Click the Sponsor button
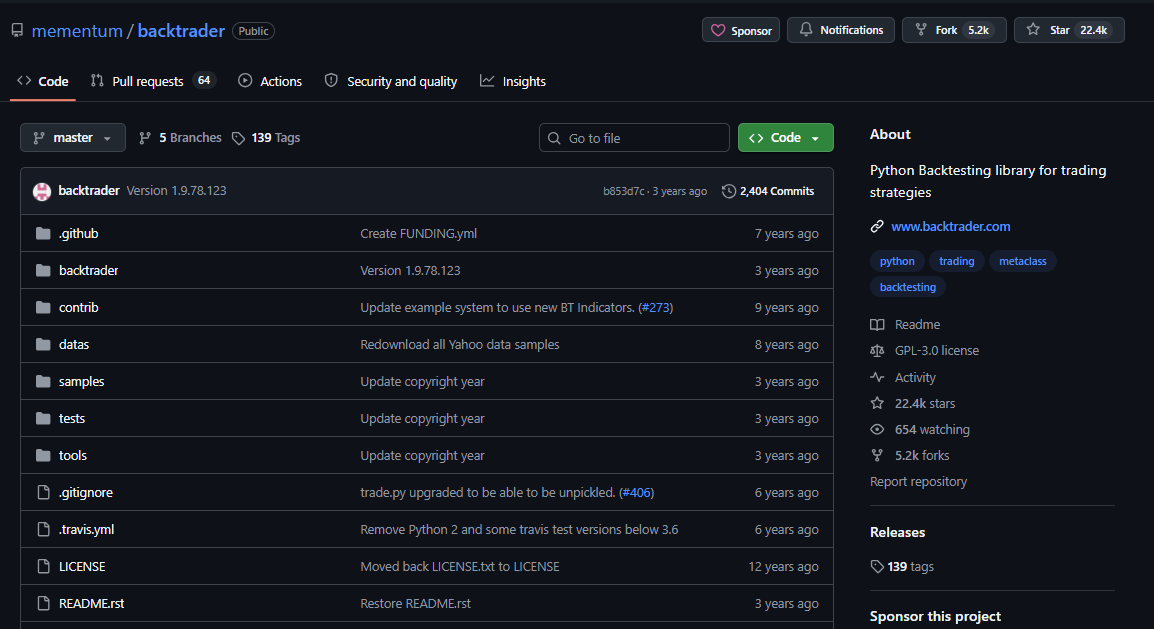Screen dimensions: 1154x629 (740, 30)
